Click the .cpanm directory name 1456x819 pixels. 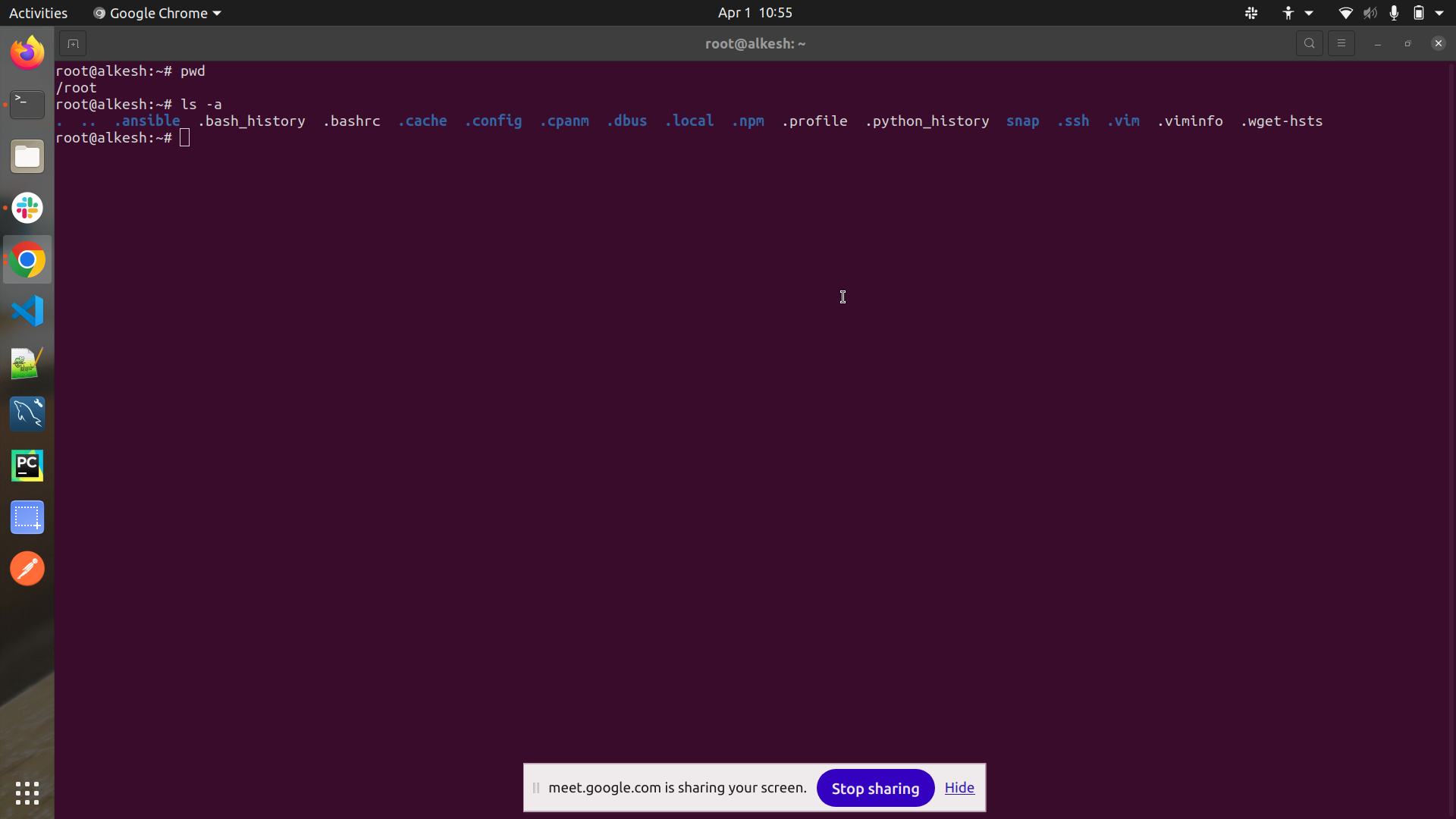point(564,121)
